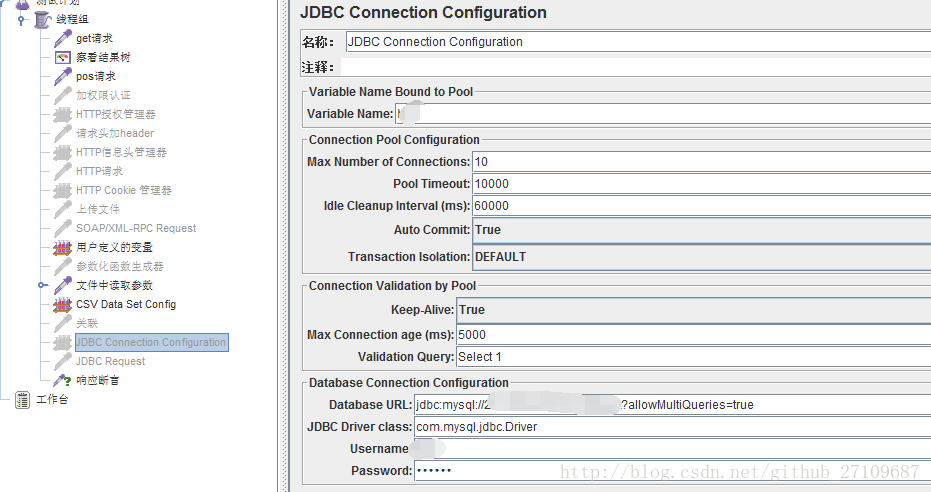Click the 线程组 thread group icon
This screenshot has width=931, height=492.
click(43, 19)
